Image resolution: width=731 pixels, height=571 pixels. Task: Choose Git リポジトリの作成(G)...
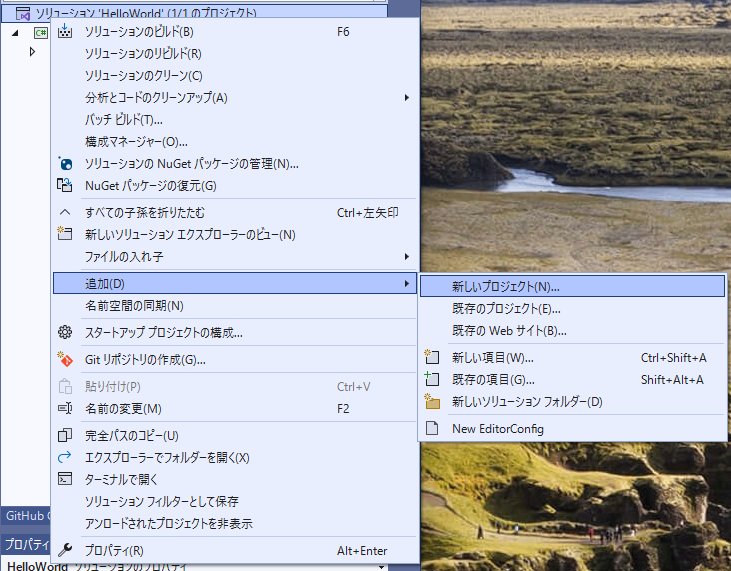(x=235, y=360)
